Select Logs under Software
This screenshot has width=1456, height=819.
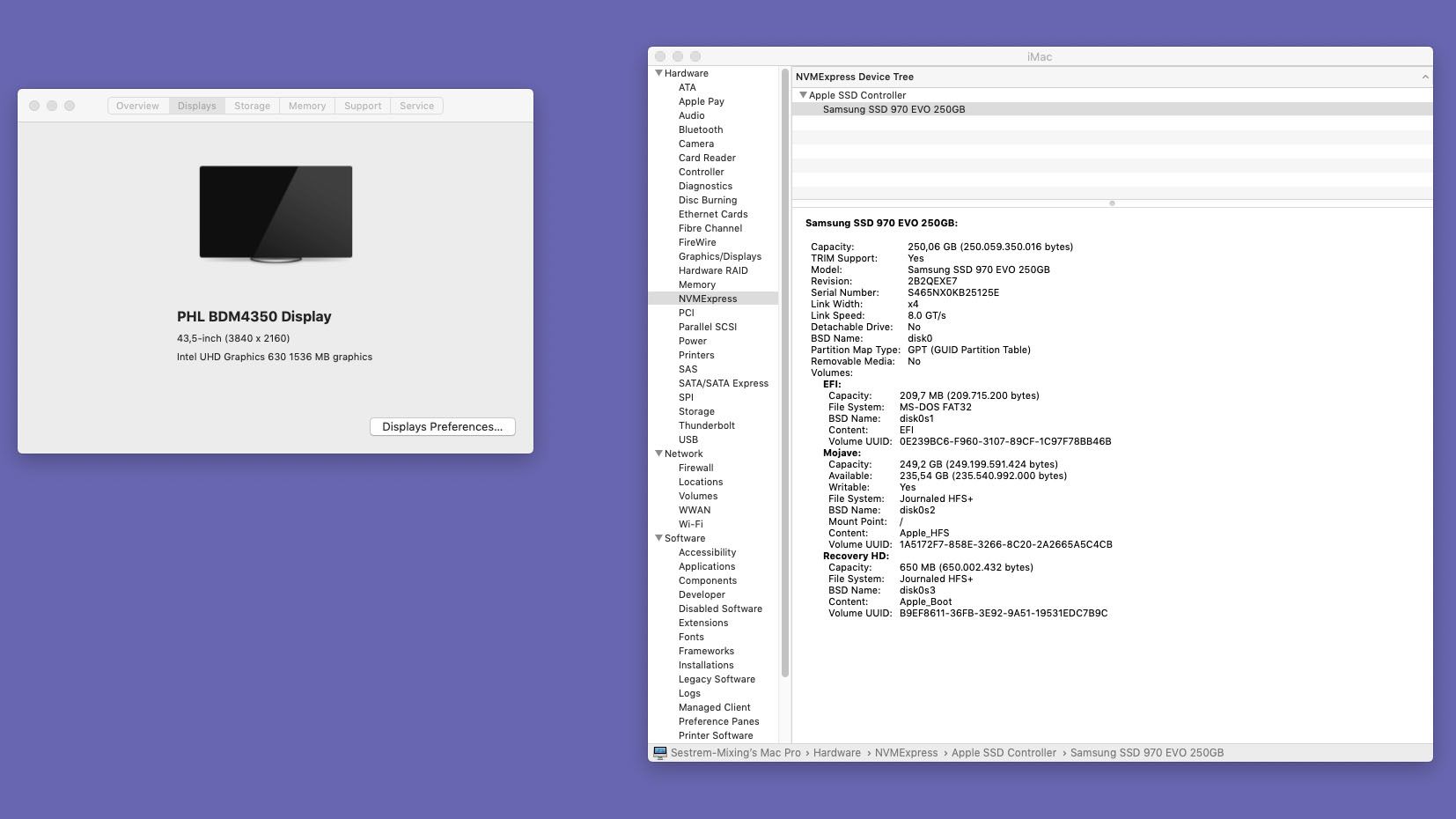pyautogui.click(x=689, y=693)
